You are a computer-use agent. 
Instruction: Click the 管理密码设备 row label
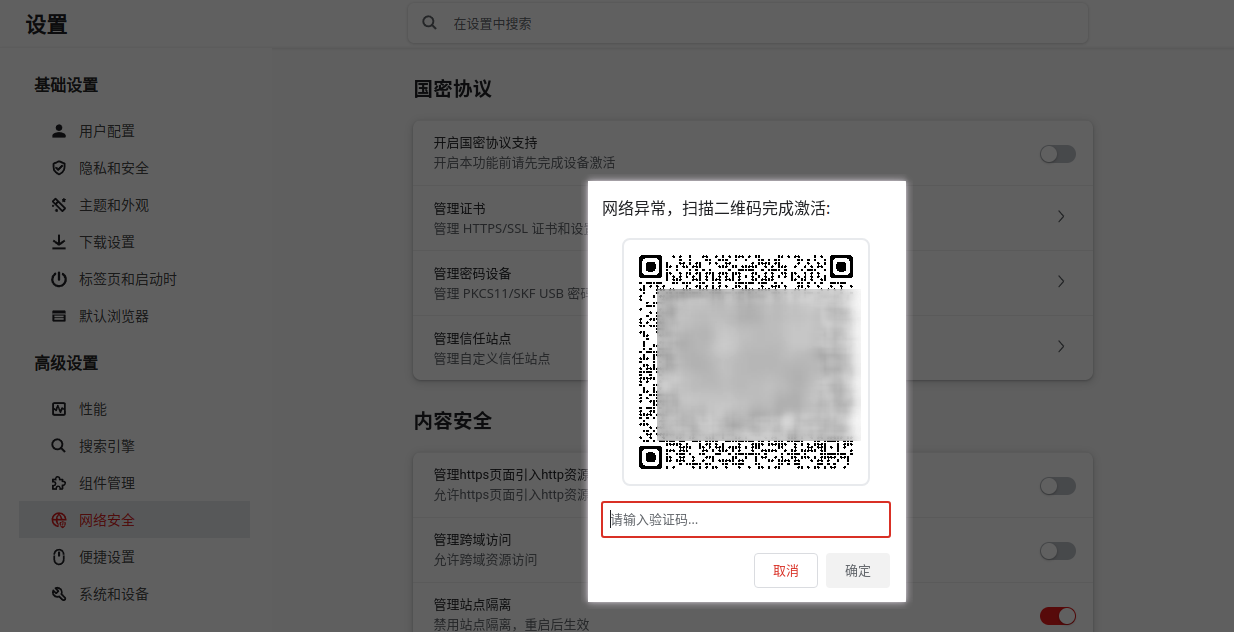[x=472, y=274]
